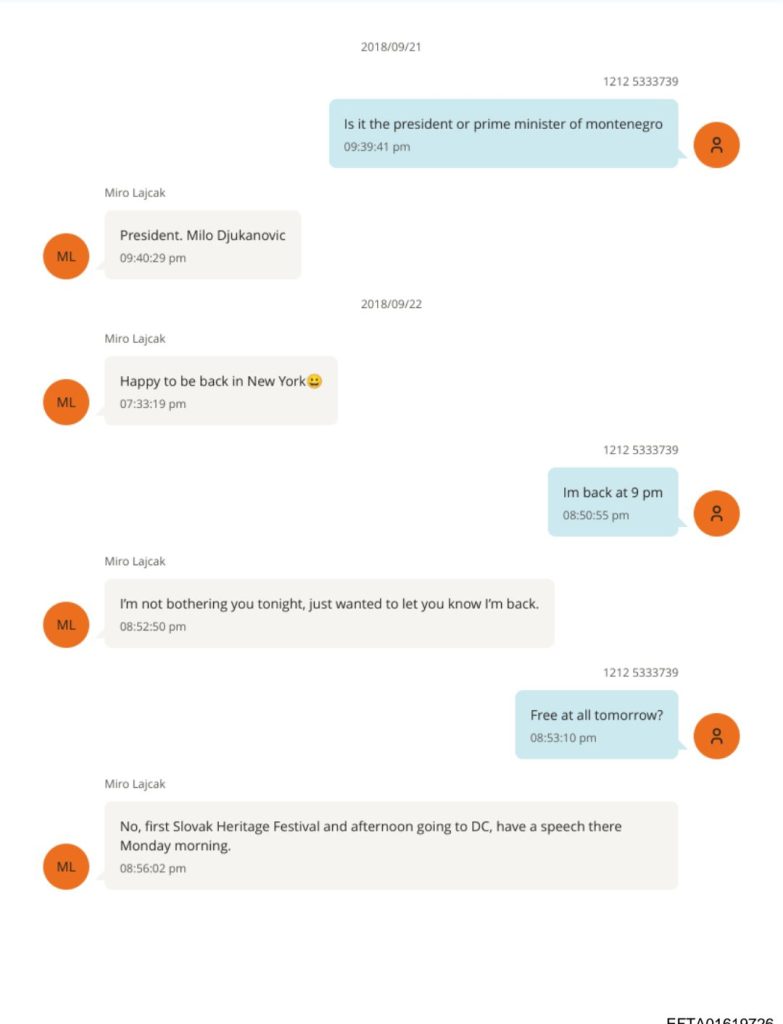
Task: Select the "Is it the president or prime minister" message bubble
Action: click(x=503, y=133)
